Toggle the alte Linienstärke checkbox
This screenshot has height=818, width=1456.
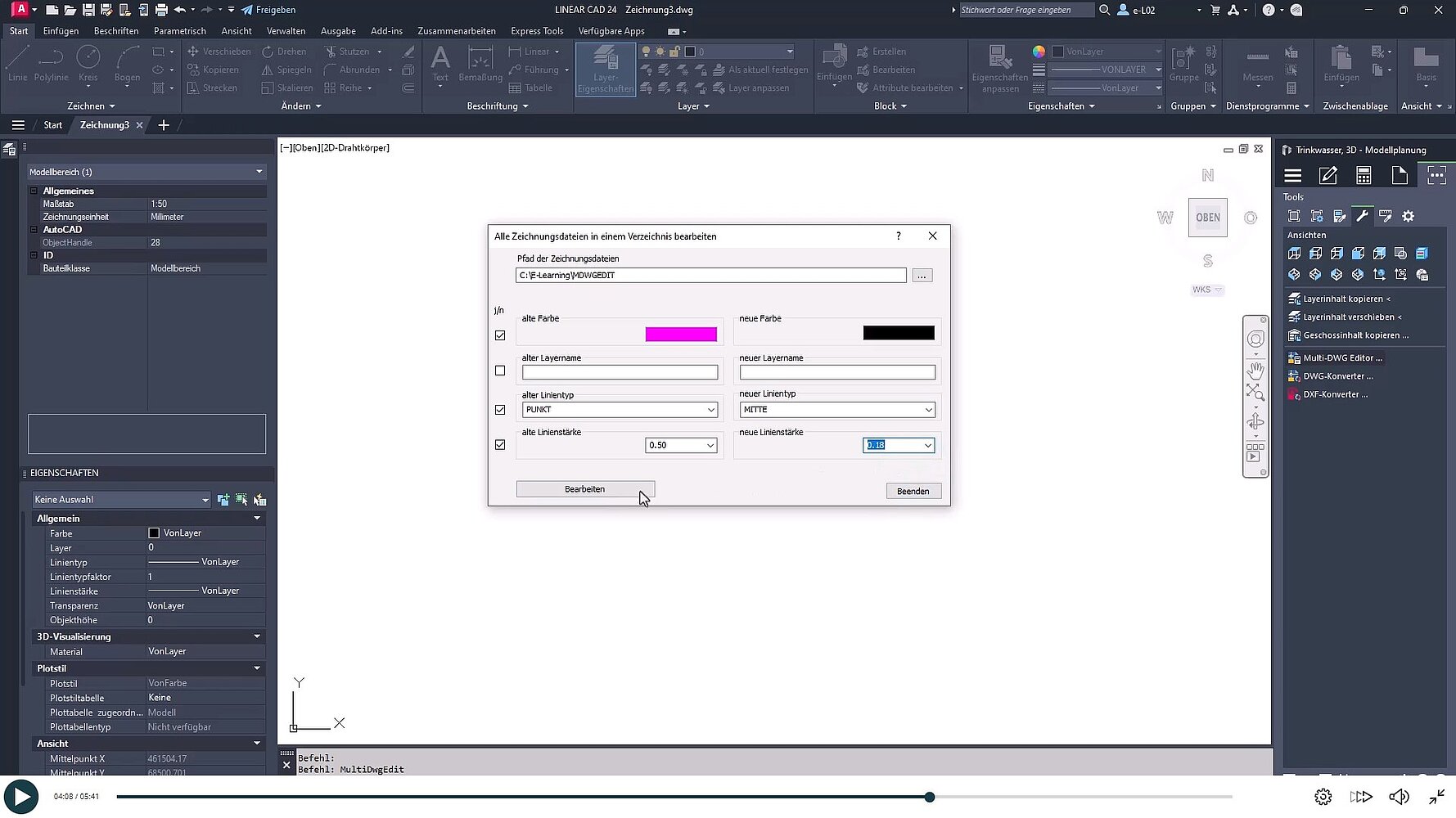[x=500, y=445]
